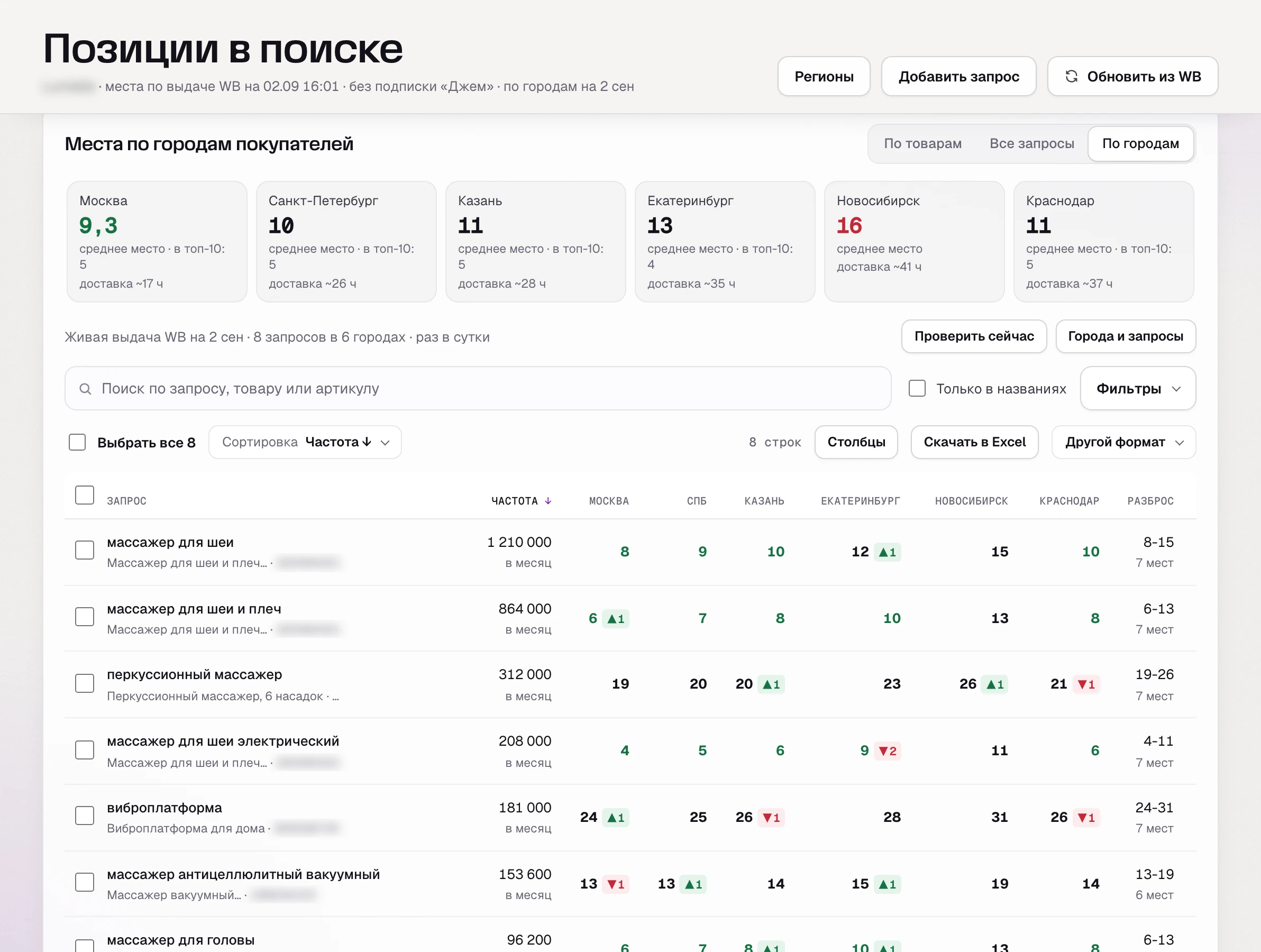Open the Фильтры dropdown
The width and height of the screenshot is (1261, 952).
(x=1137, y=389)
